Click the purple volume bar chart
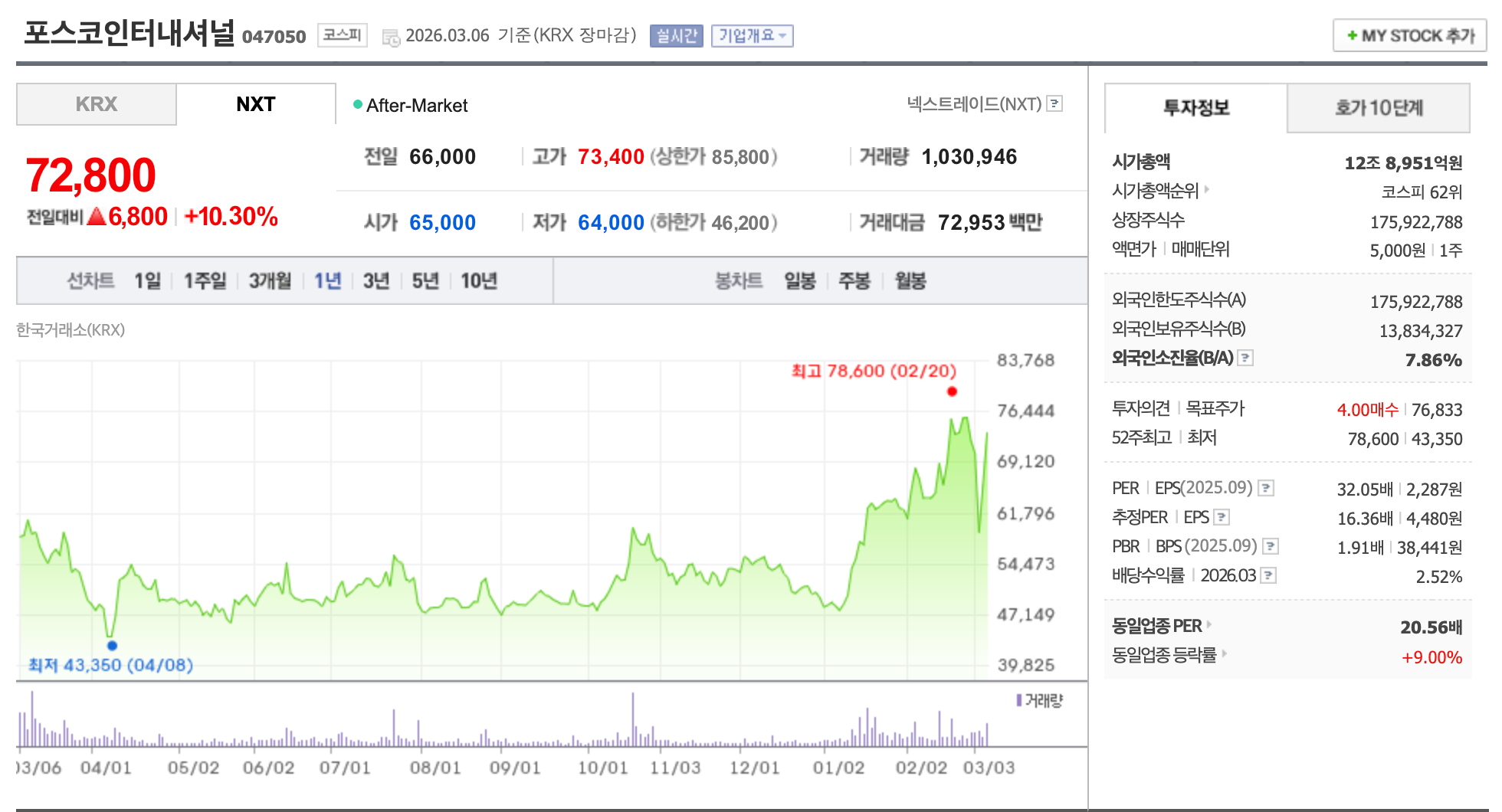 502,720
